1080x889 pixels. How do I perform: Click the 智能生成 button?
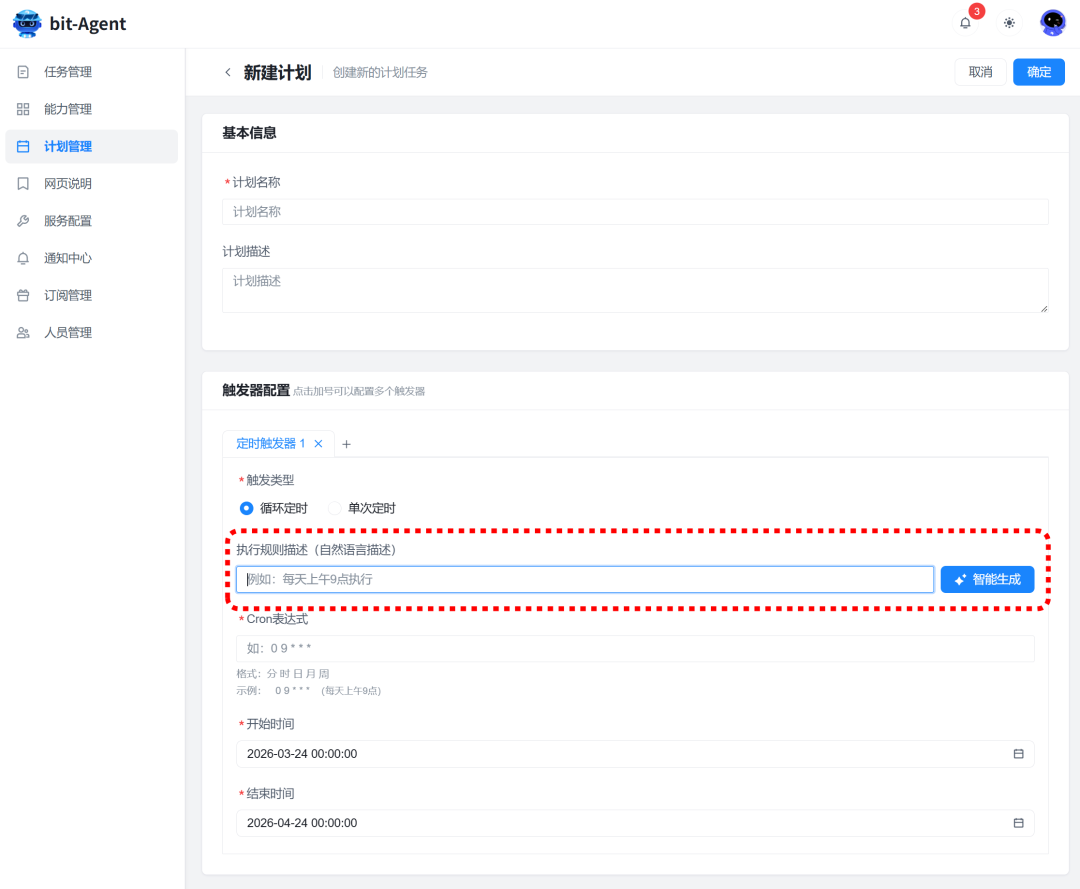(x=987, y=579)
